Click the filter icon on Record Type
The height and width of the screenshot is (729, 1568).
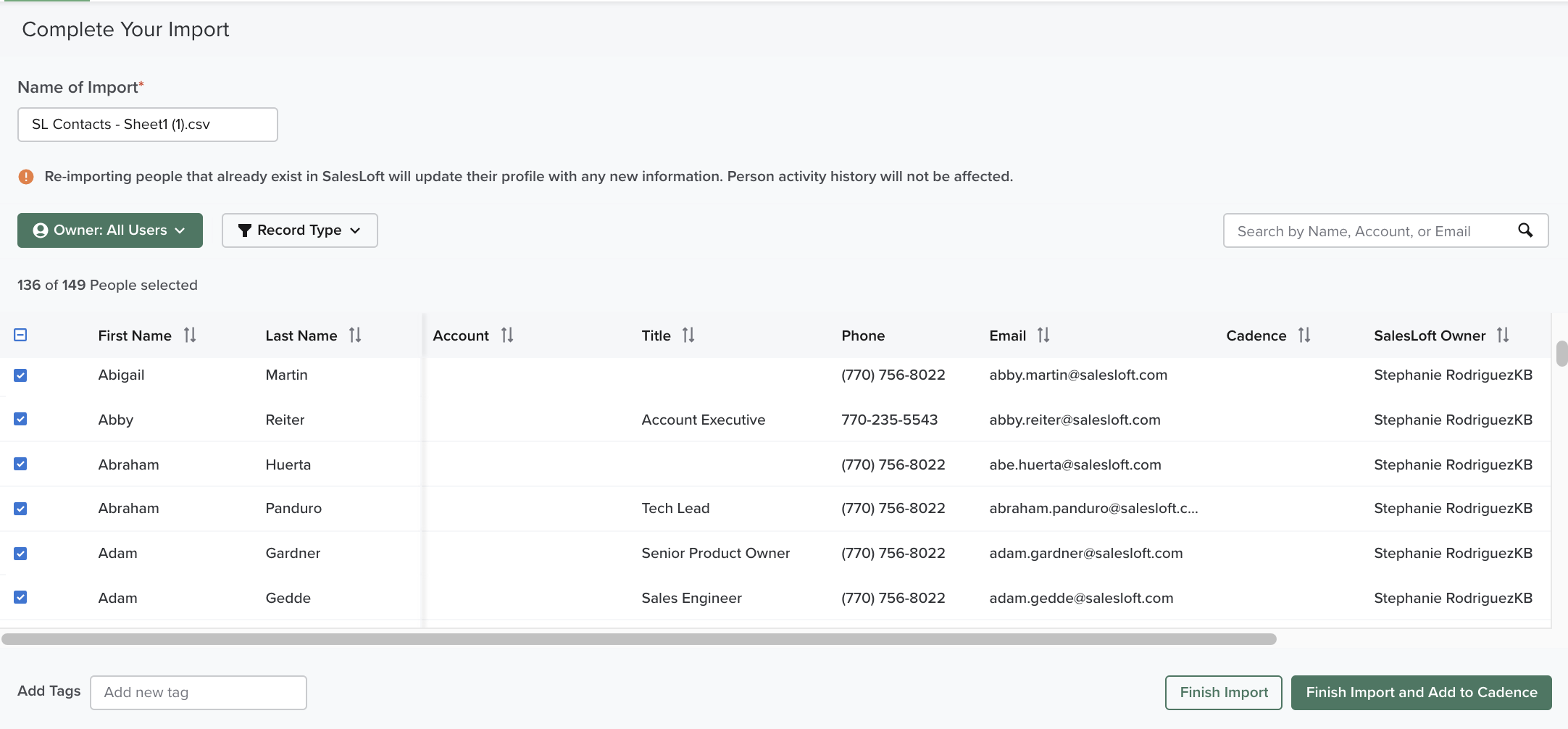click(x=243, y=230)
